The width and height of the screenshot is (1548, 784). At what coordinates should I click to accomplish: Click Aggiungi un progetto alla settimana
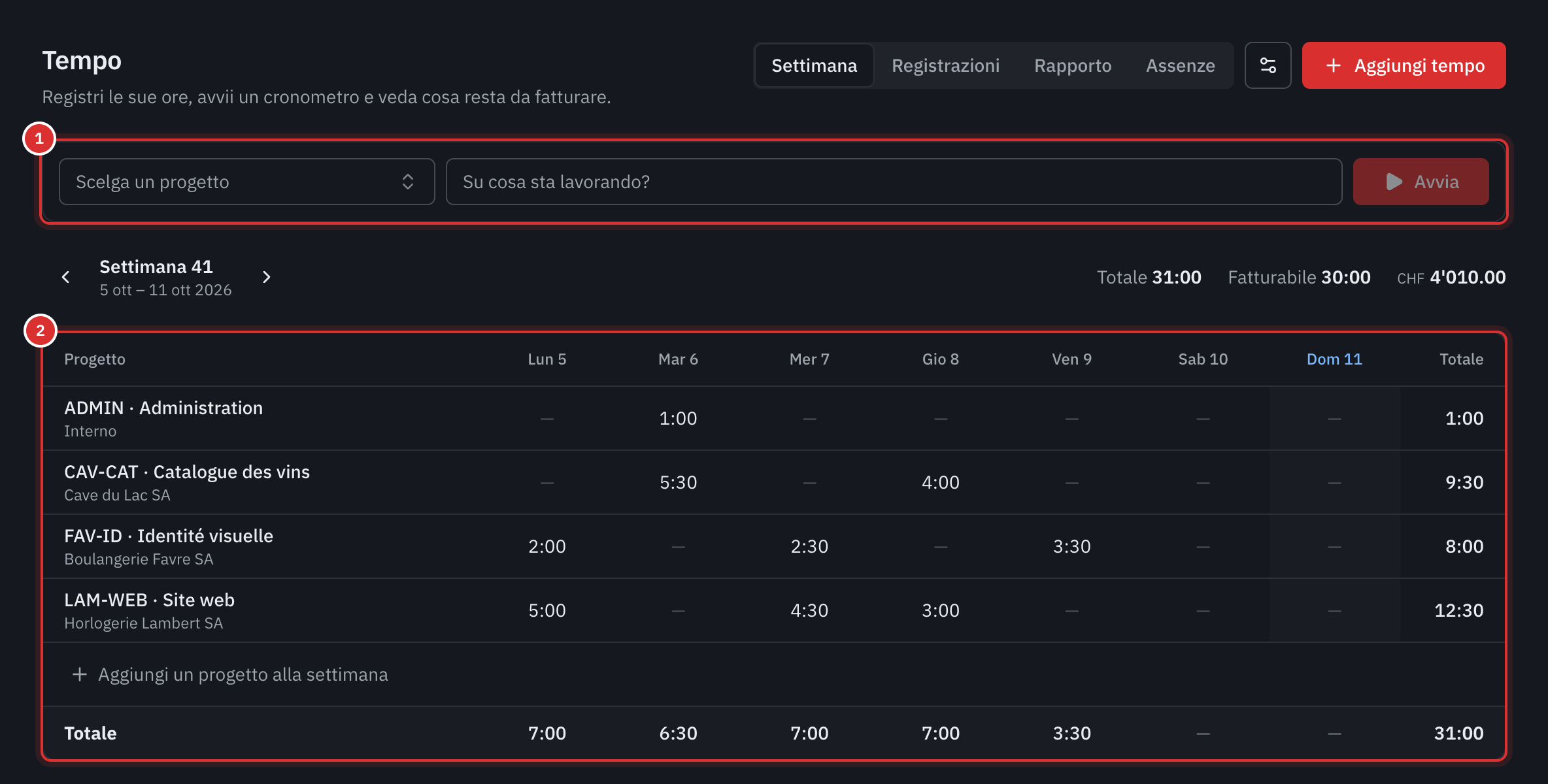click(x=230, y=674)
